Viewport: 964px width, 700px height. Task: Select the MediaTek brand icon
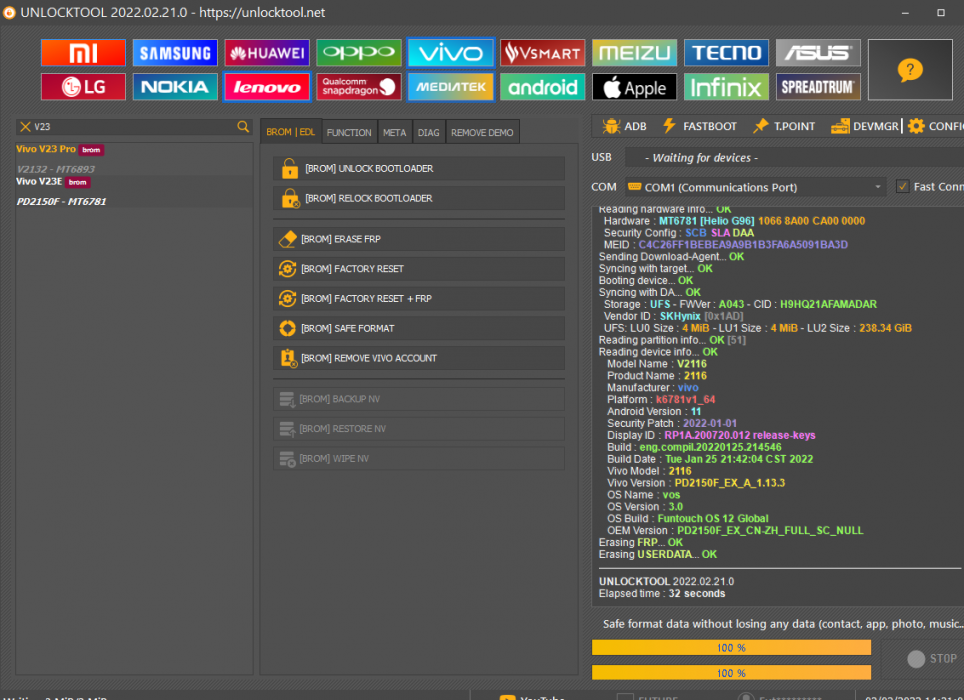[451, 87]
